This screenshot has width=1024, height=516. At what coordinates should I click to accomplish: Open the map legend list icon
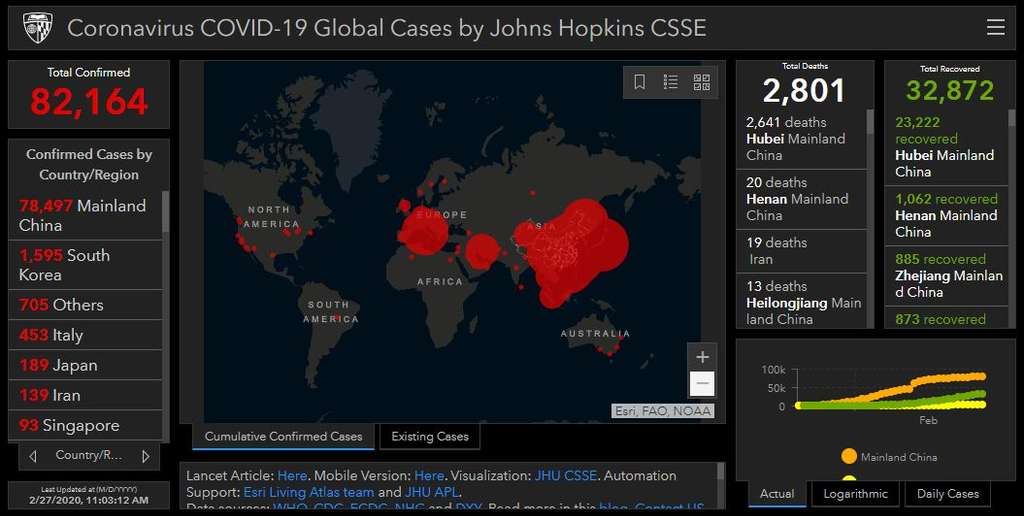coord(671,82)
